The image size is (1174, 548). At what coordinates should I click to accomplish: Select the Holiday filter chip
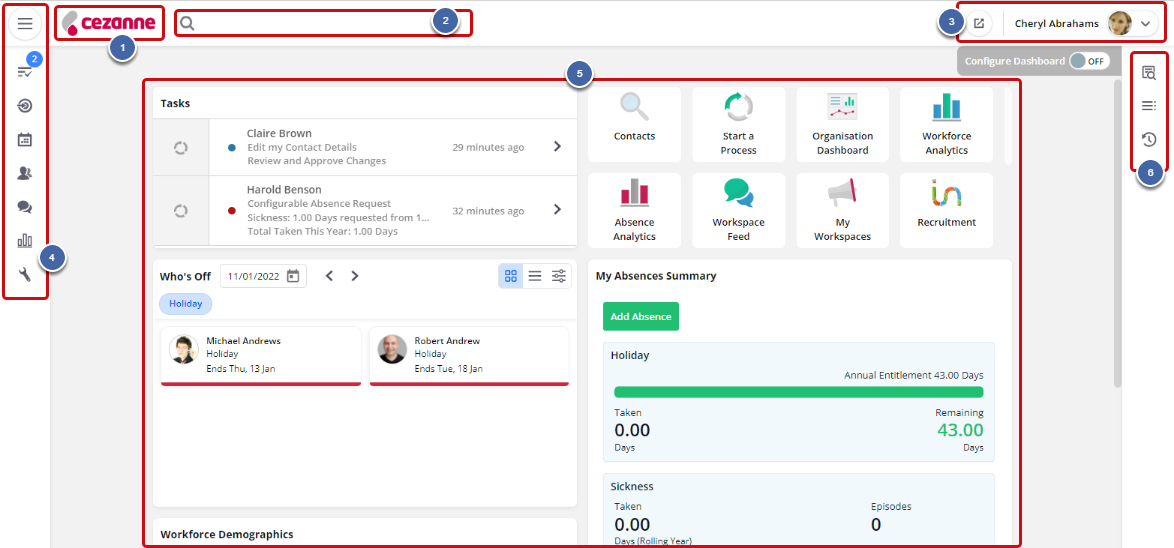pos(186,303)
